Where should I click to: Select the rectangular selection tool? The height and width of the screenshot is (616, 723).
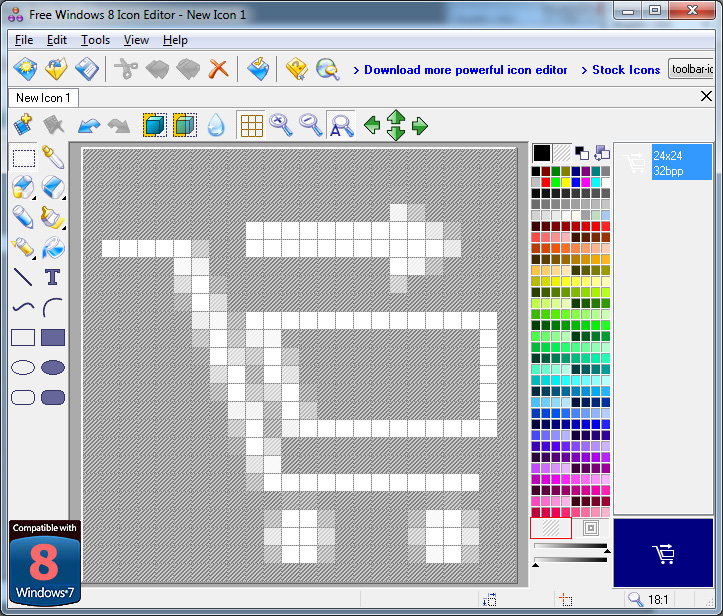[24, 158]
